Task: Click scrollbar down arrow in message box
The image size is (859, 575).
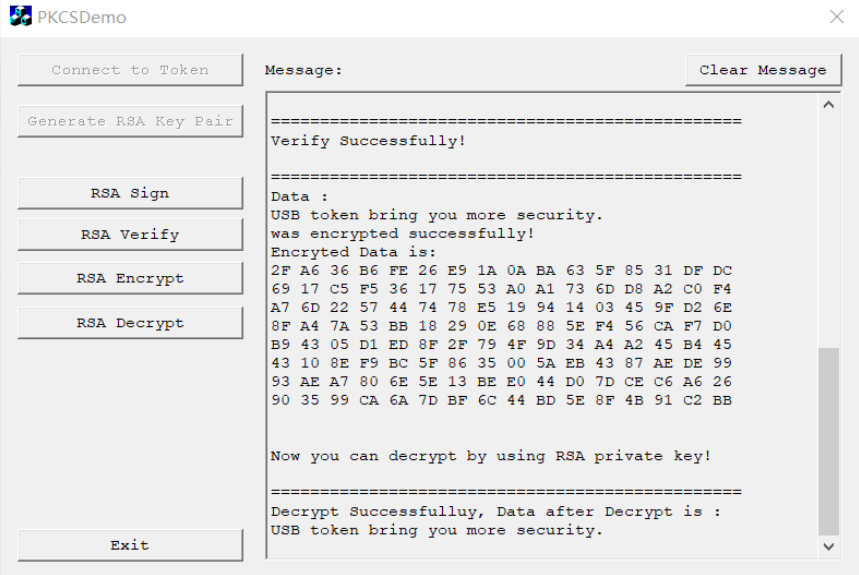Action: (829, 547)
